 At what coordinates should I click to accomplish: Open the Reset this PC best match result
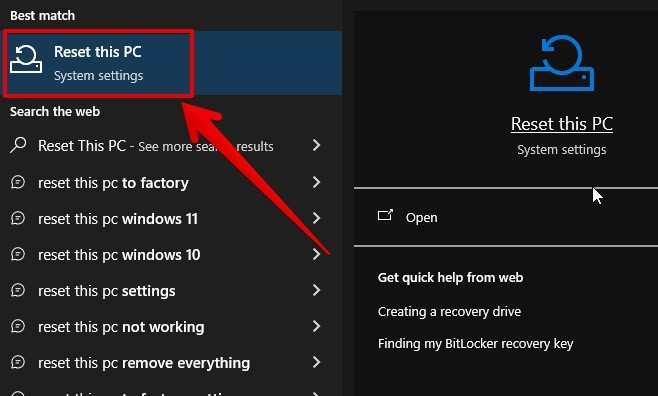[171, 63]
